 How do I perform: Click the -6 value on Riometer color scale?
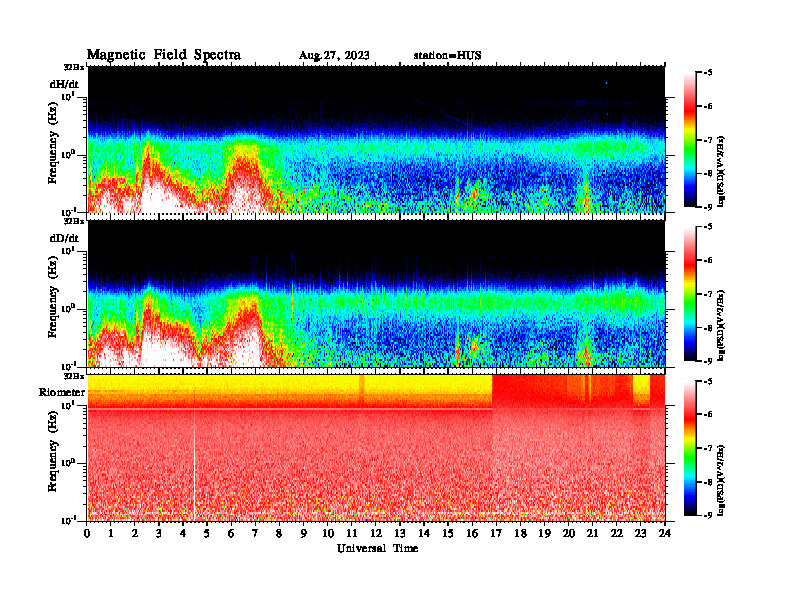click(708, 415)
